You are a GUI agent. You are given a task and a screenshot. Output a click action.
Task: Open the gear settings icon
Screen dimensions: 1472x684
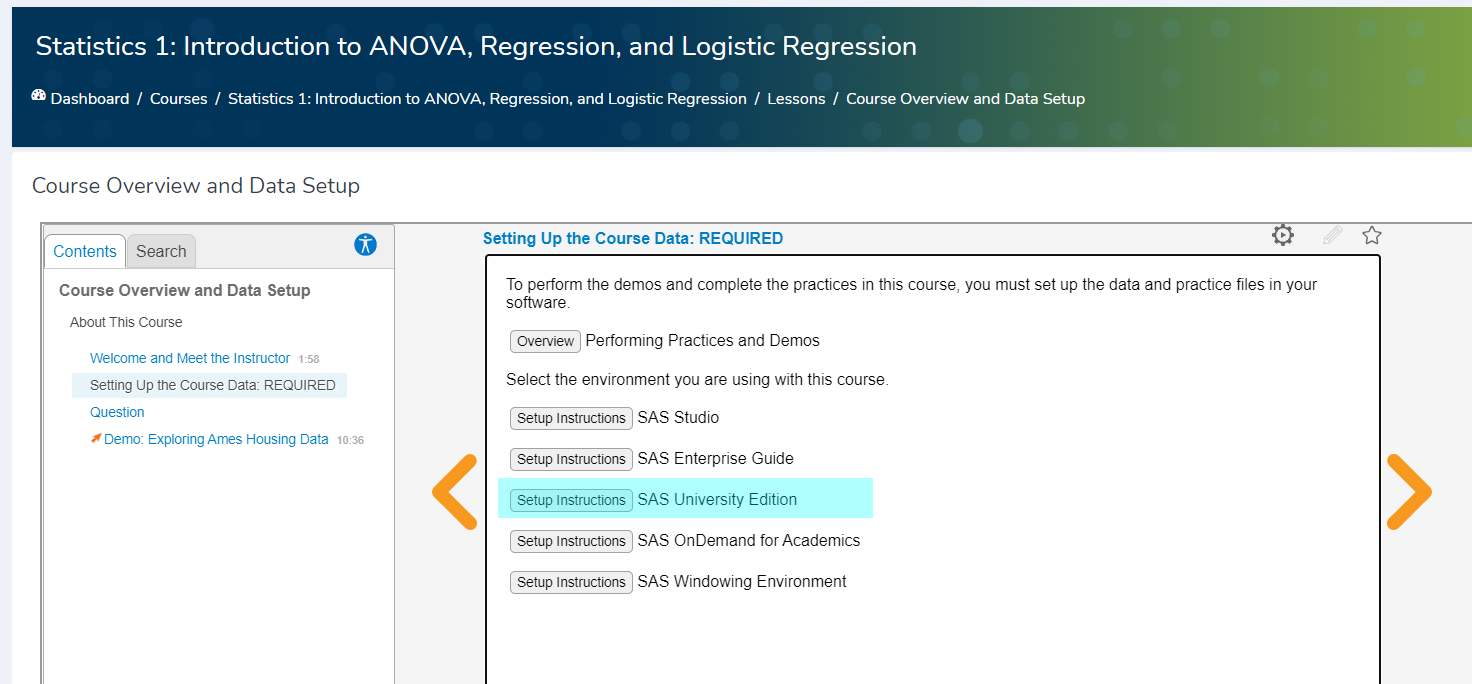(1283, 235)
